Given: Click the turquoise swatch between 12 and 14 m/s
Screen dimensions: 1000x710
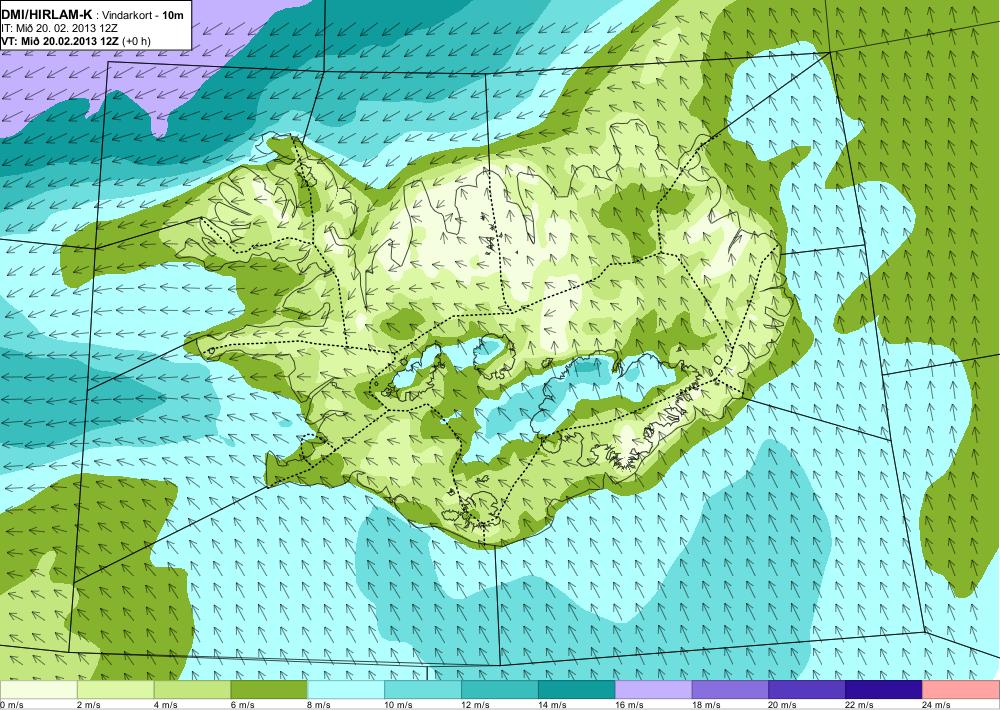Looking at the screenshot, I should (500, 690).
